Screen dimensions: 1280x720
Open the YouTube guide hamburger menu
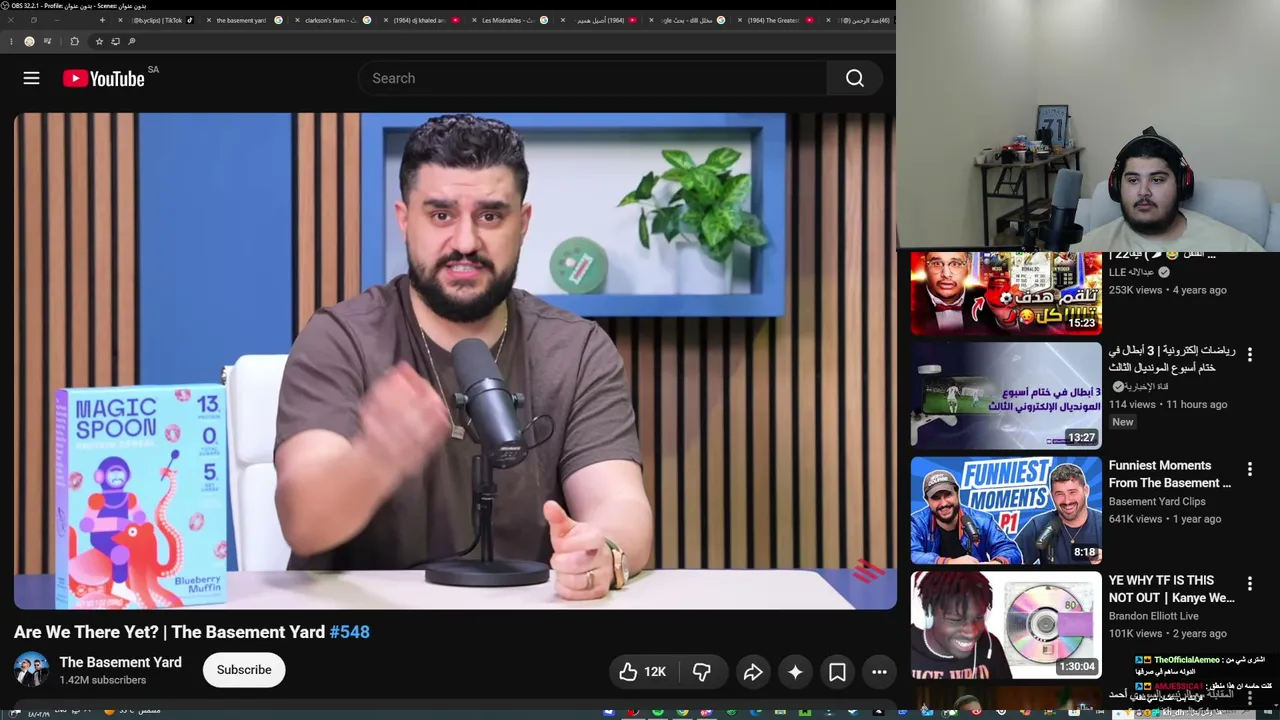pyautogui.click(x=31, y=78)
